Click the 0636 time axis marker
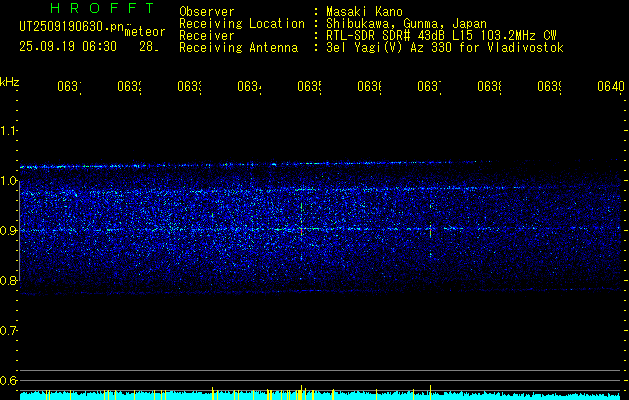 pos(369,86)
